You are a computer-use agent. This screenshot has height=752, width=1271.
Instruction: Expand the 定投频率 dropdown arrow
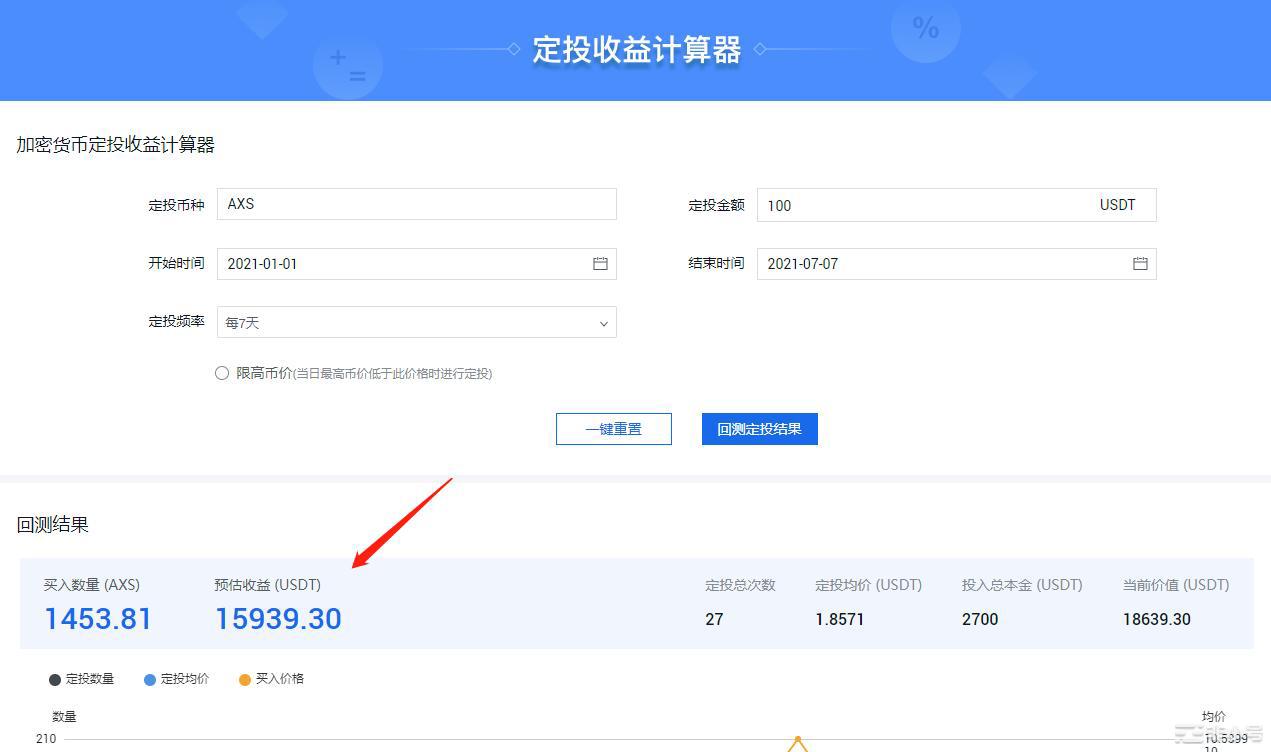coord(603,324)
